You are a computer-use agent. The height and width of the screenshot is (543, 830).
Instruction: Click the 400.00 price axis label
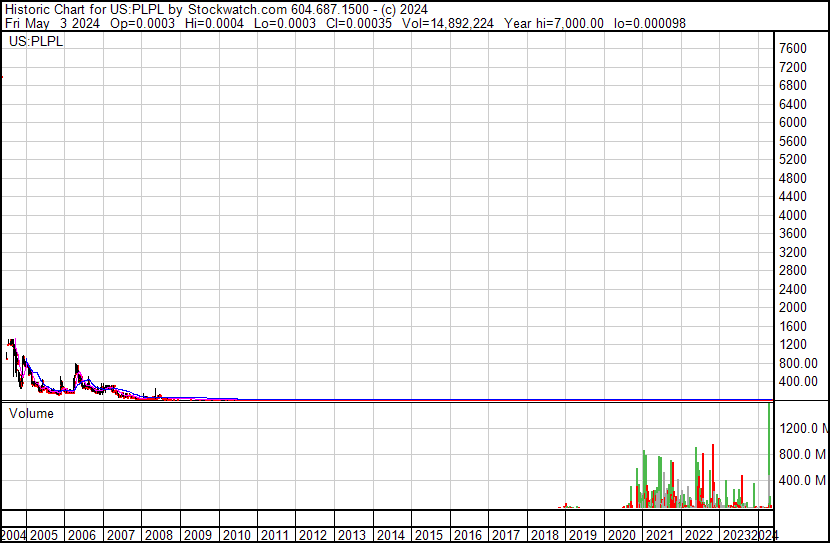798,381
